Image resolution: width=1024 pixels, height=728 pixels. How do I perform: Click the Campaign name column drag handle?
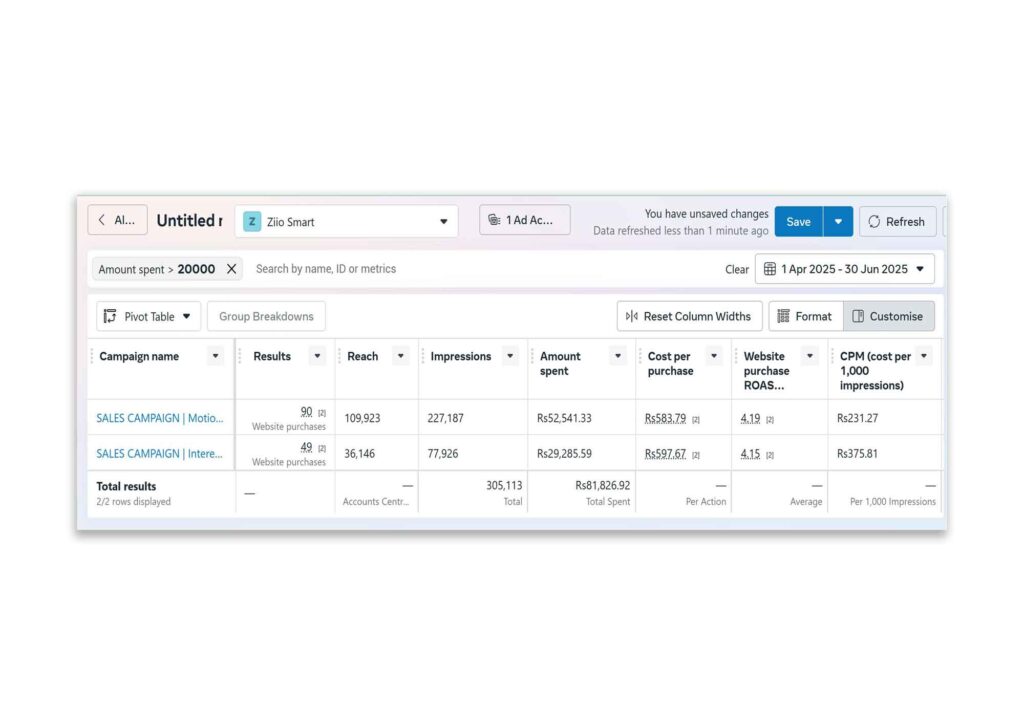(92, 356)
